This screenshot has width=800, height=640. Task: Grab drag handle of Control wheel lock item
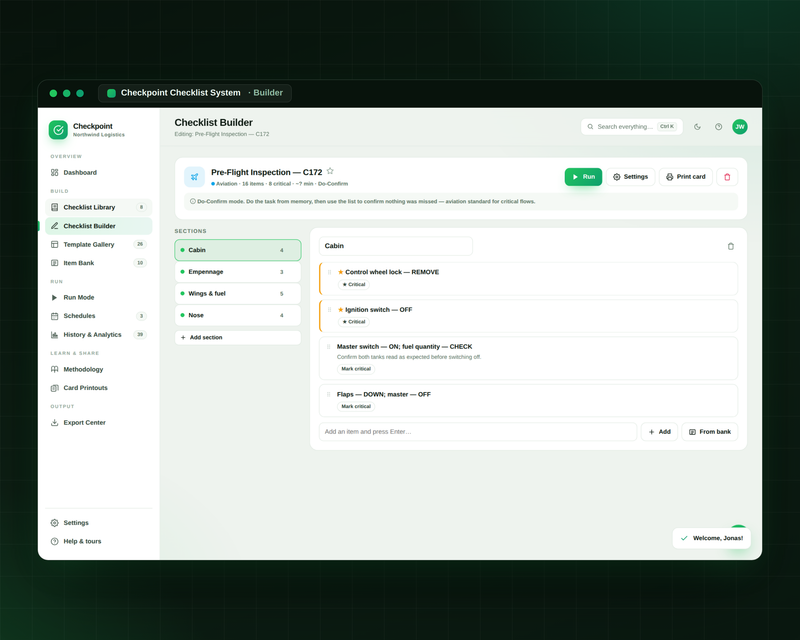(329, 272)
